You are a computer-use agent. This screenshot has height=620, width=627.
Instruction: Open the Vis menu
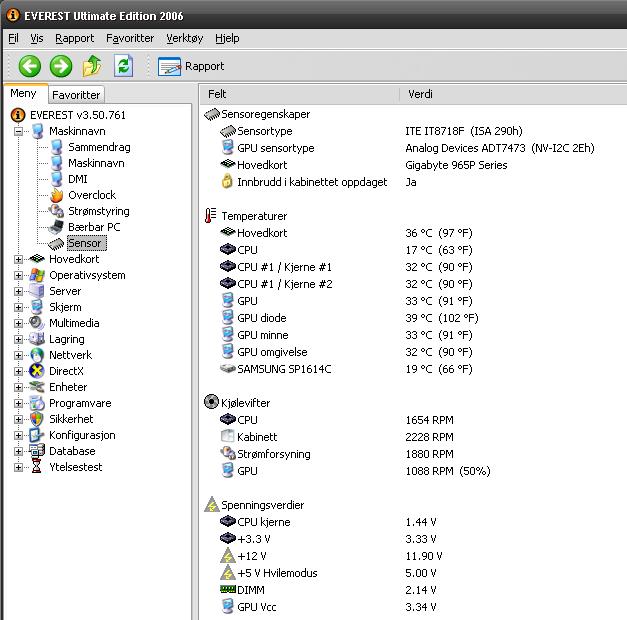tap(36, 38)
